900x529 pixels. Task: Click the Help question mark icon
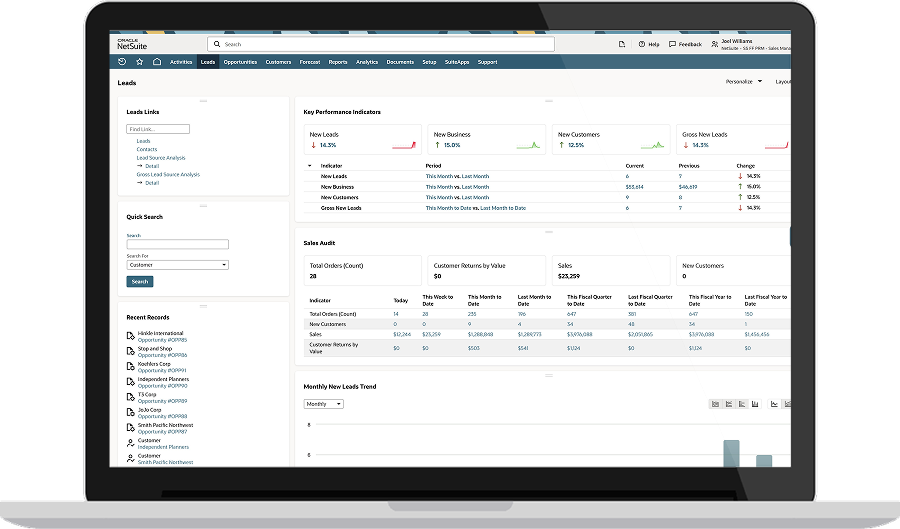point(643,44)
